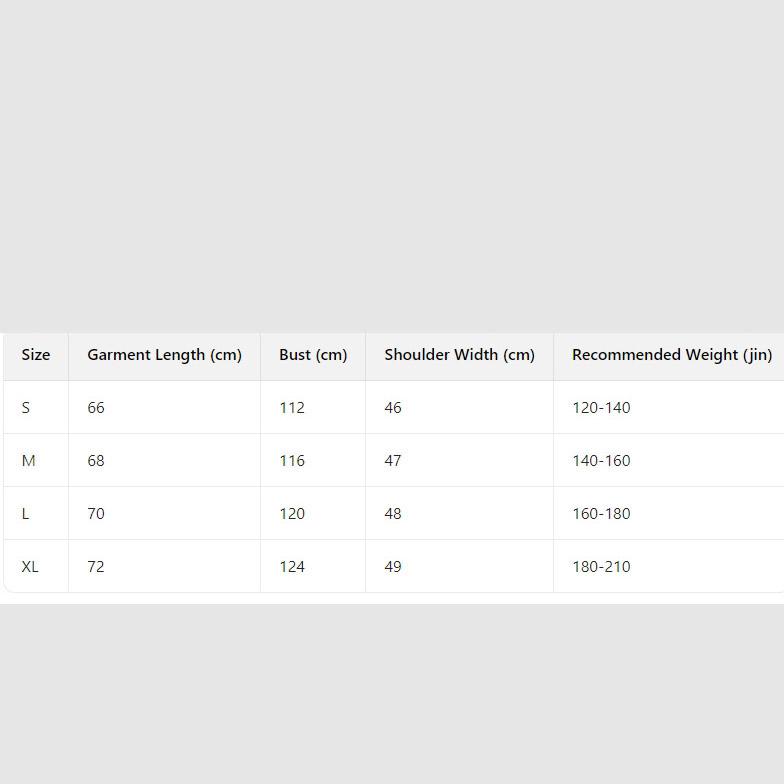Viewport: 784px width, 784px height.
Task: Select the bust value 116
Action: pyautogui.click(x=292, y=461)
